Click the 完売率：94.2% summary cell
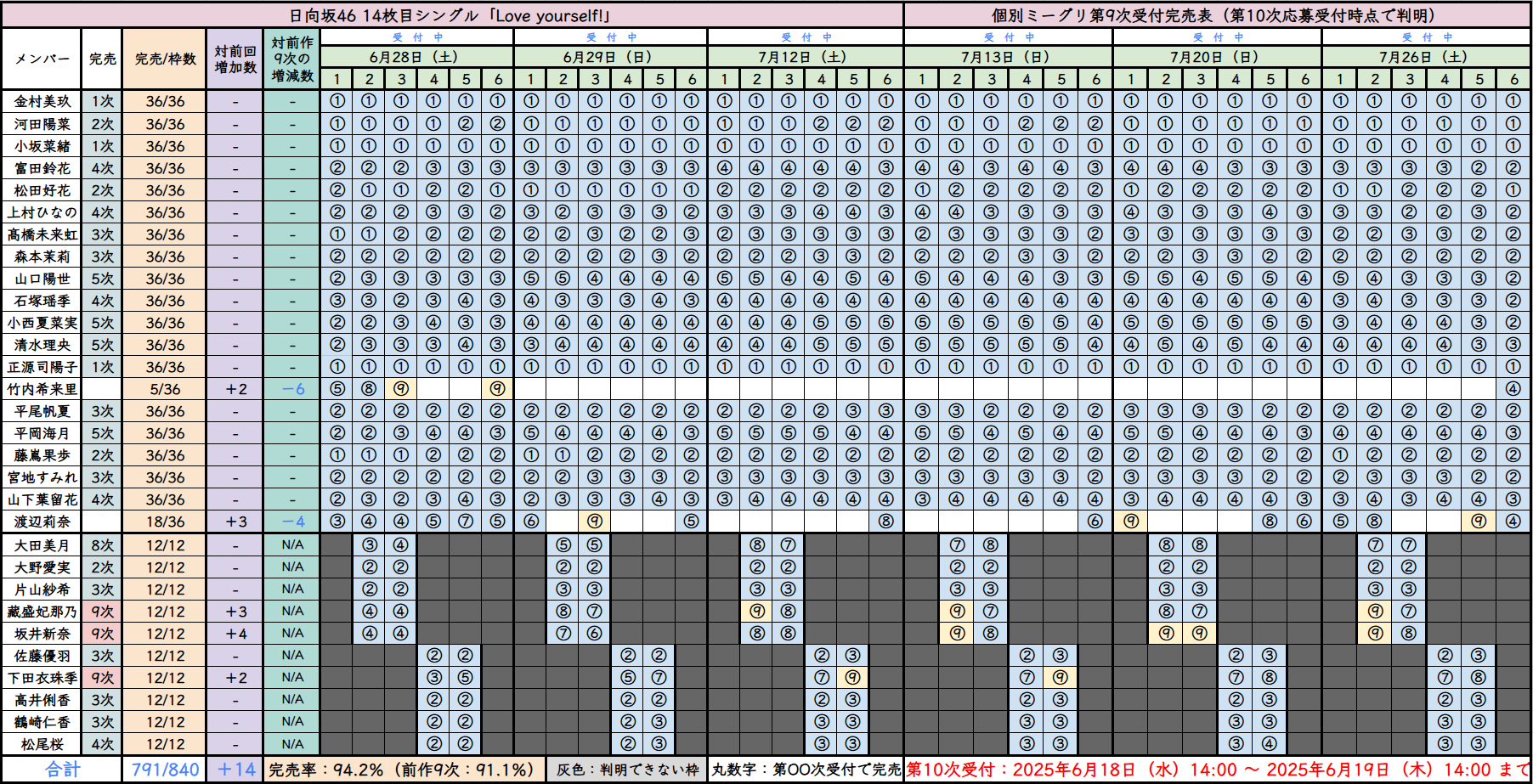 (x=404, y=770)
